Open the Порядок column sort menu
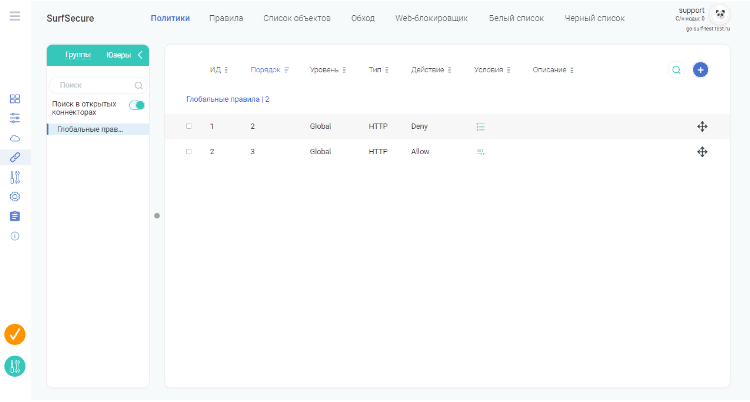 (x=287, y=70)
